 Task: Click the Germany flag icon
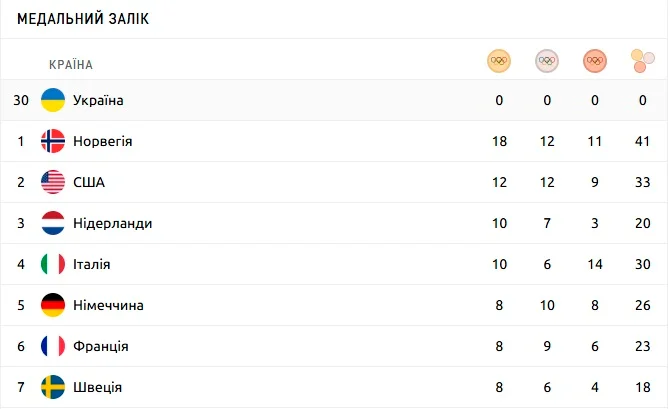(x=53, y=305)
